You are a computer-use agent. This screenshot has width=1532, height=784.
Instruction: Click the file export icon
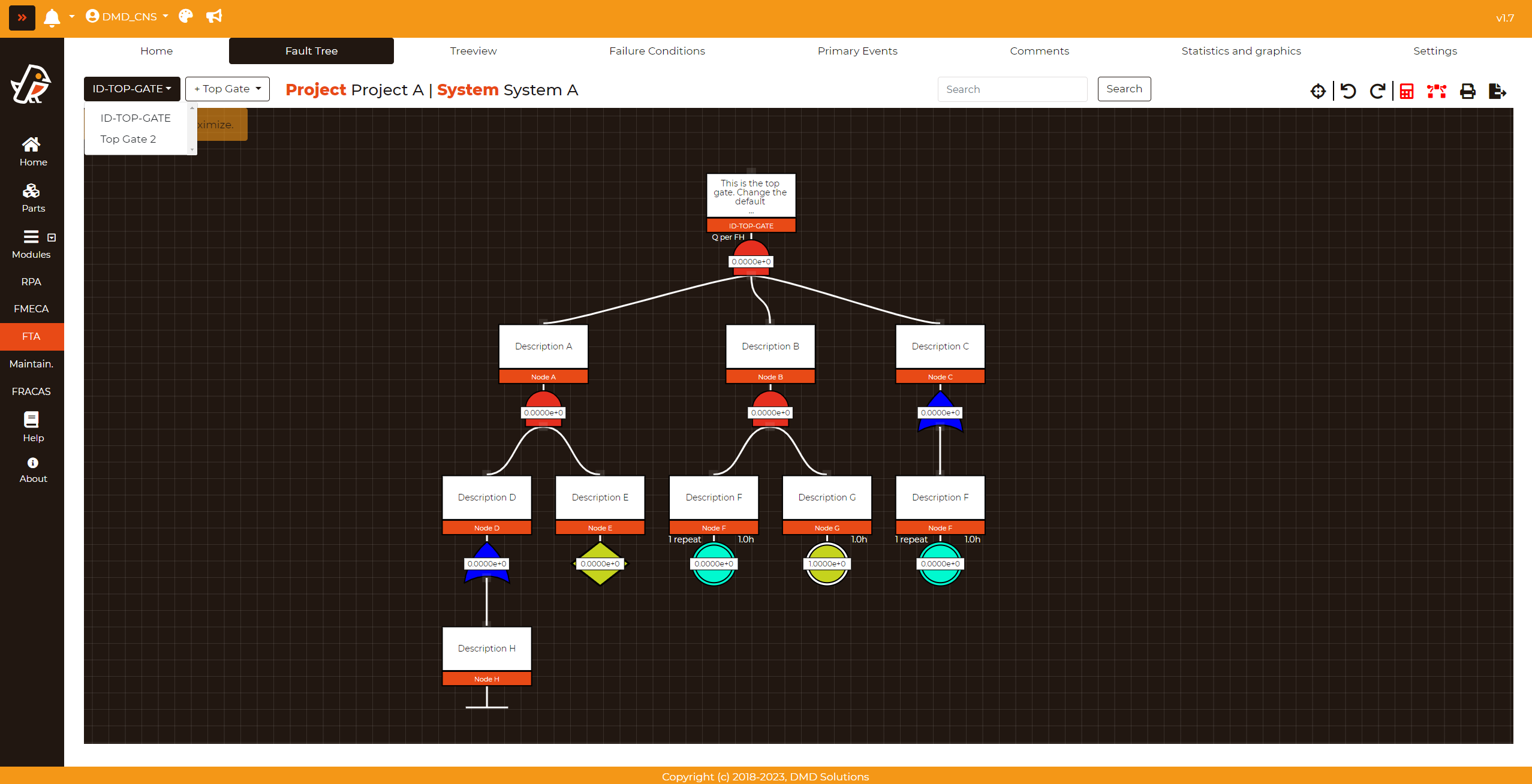pos(1497,91)
